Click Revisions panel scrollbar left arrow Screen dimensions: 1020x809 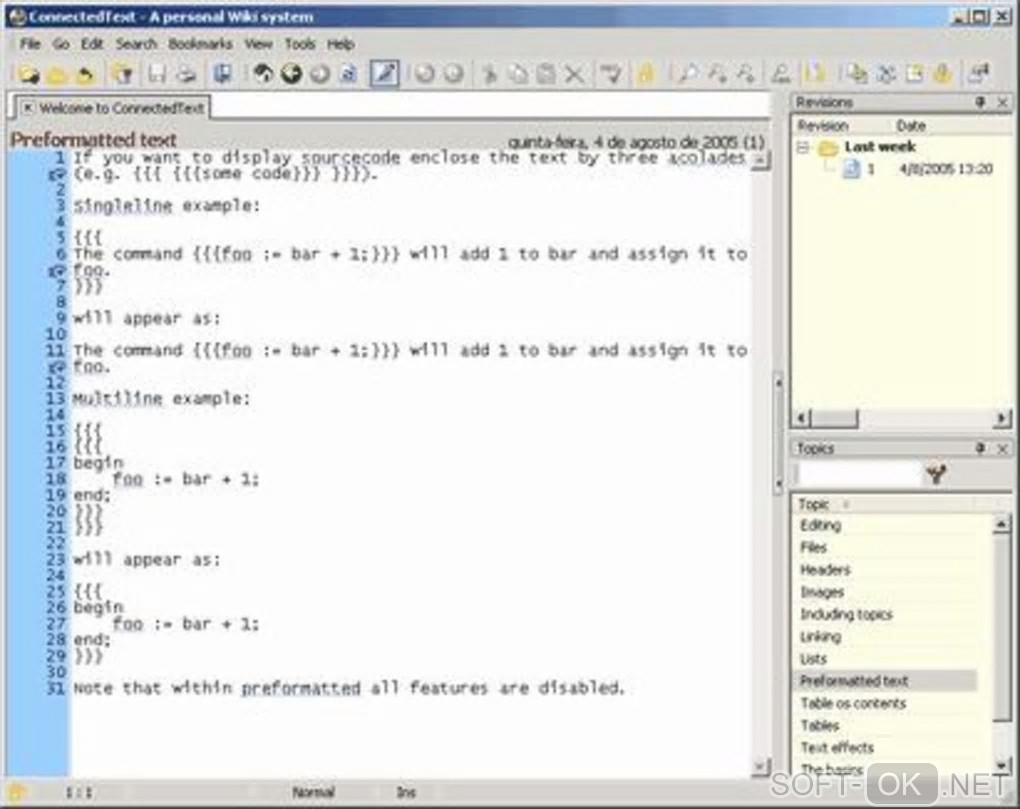802,418
